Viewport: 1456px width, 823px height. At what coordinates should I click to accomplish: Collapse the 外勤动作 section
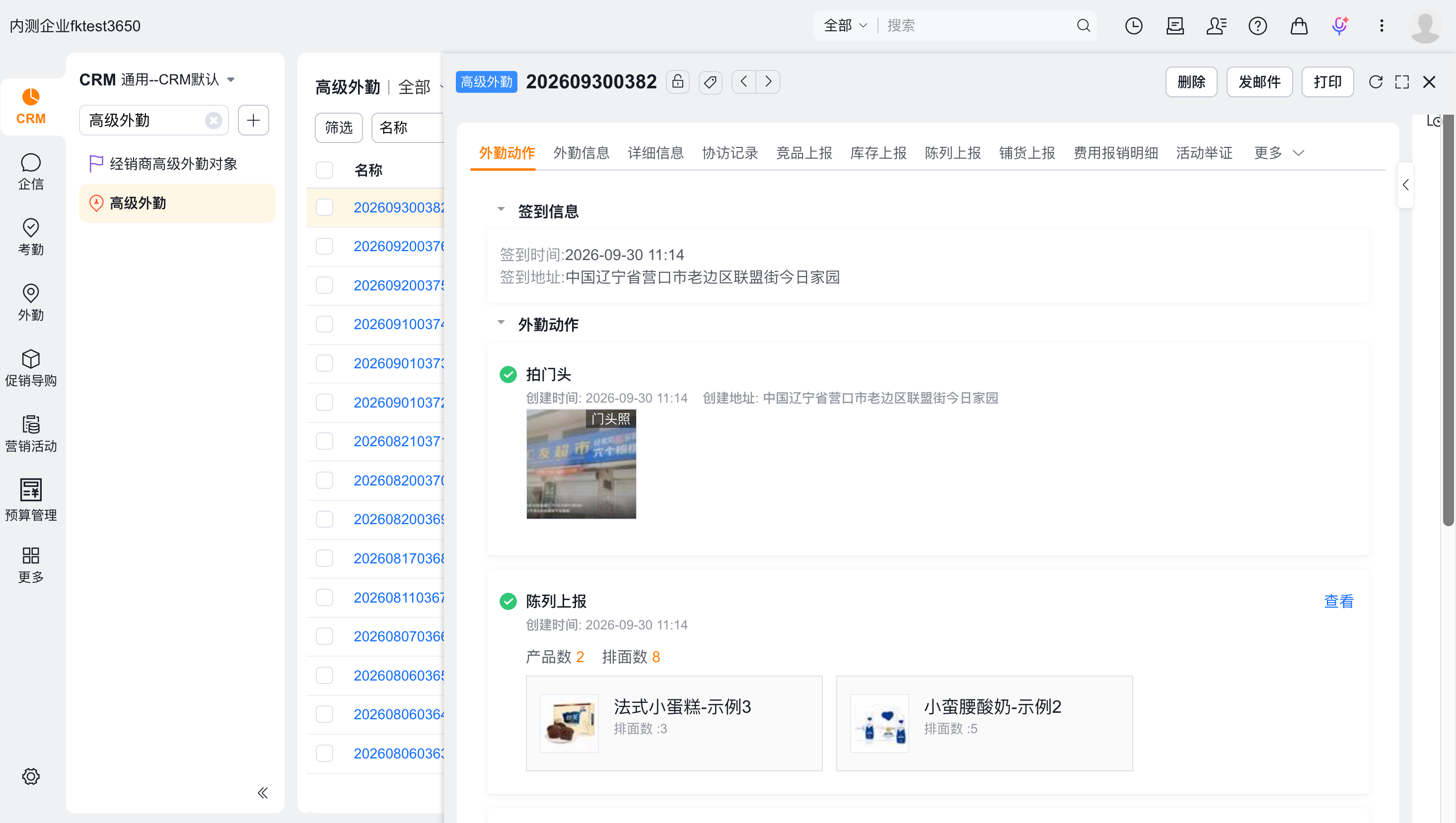click(x=501, y=322)
